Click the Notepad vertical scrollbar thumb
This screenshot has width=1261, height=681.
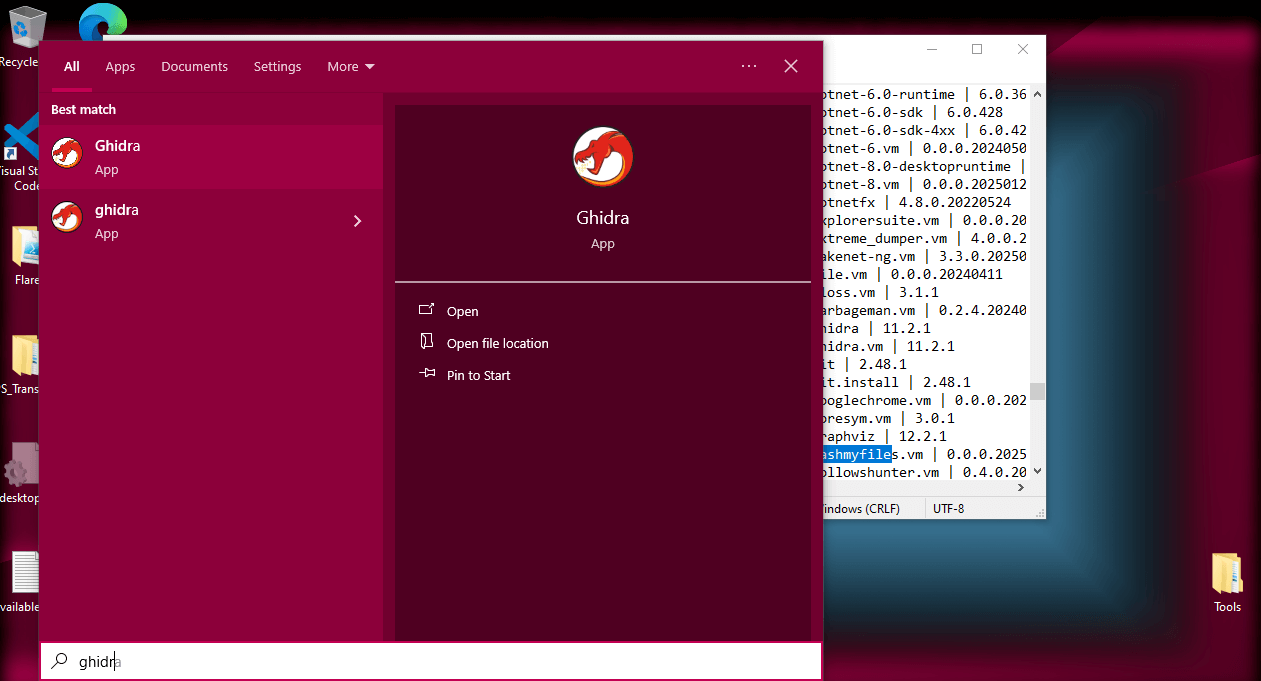click(x=1037, y=391)
